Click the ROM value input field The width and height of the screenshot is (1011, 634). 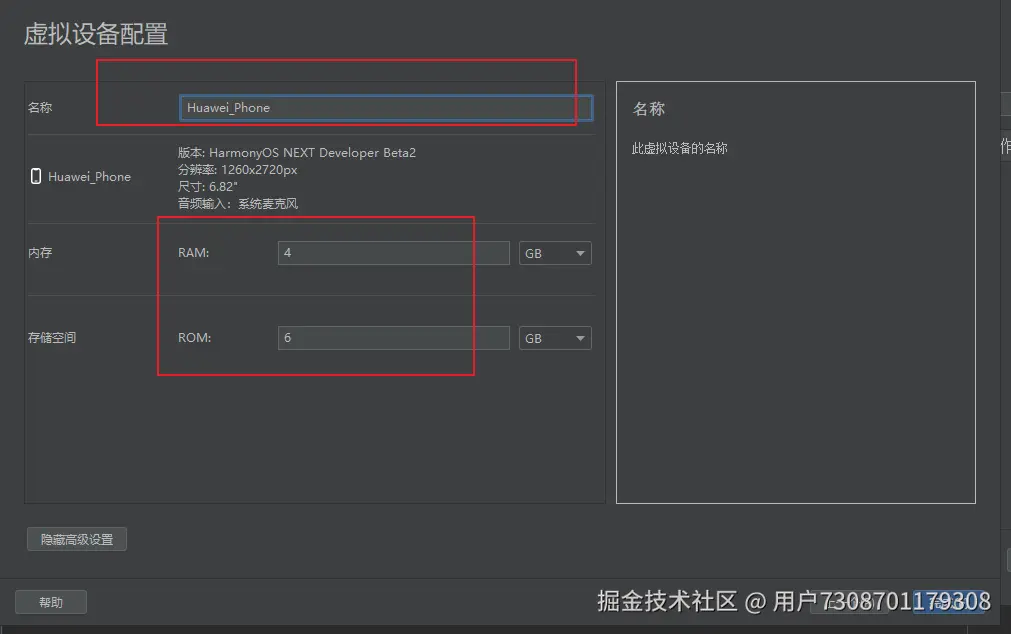pos(393,338)
